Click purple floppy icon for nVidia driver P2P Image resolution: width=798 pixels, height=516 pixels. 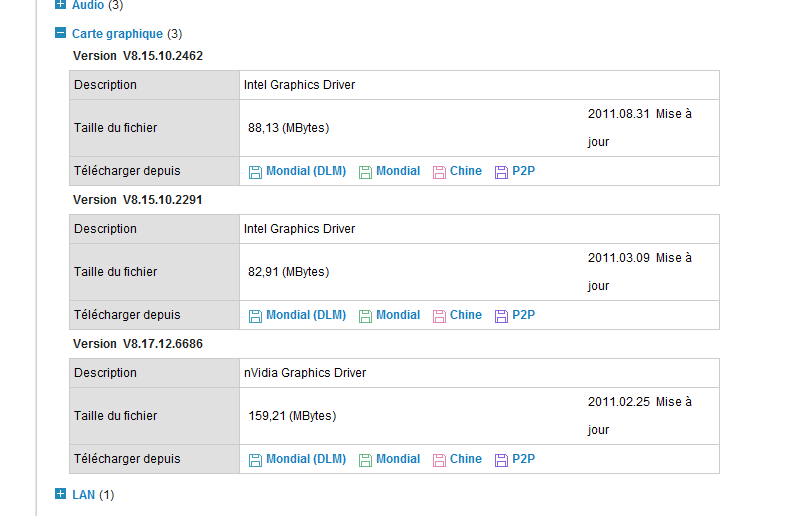(501, 460)
